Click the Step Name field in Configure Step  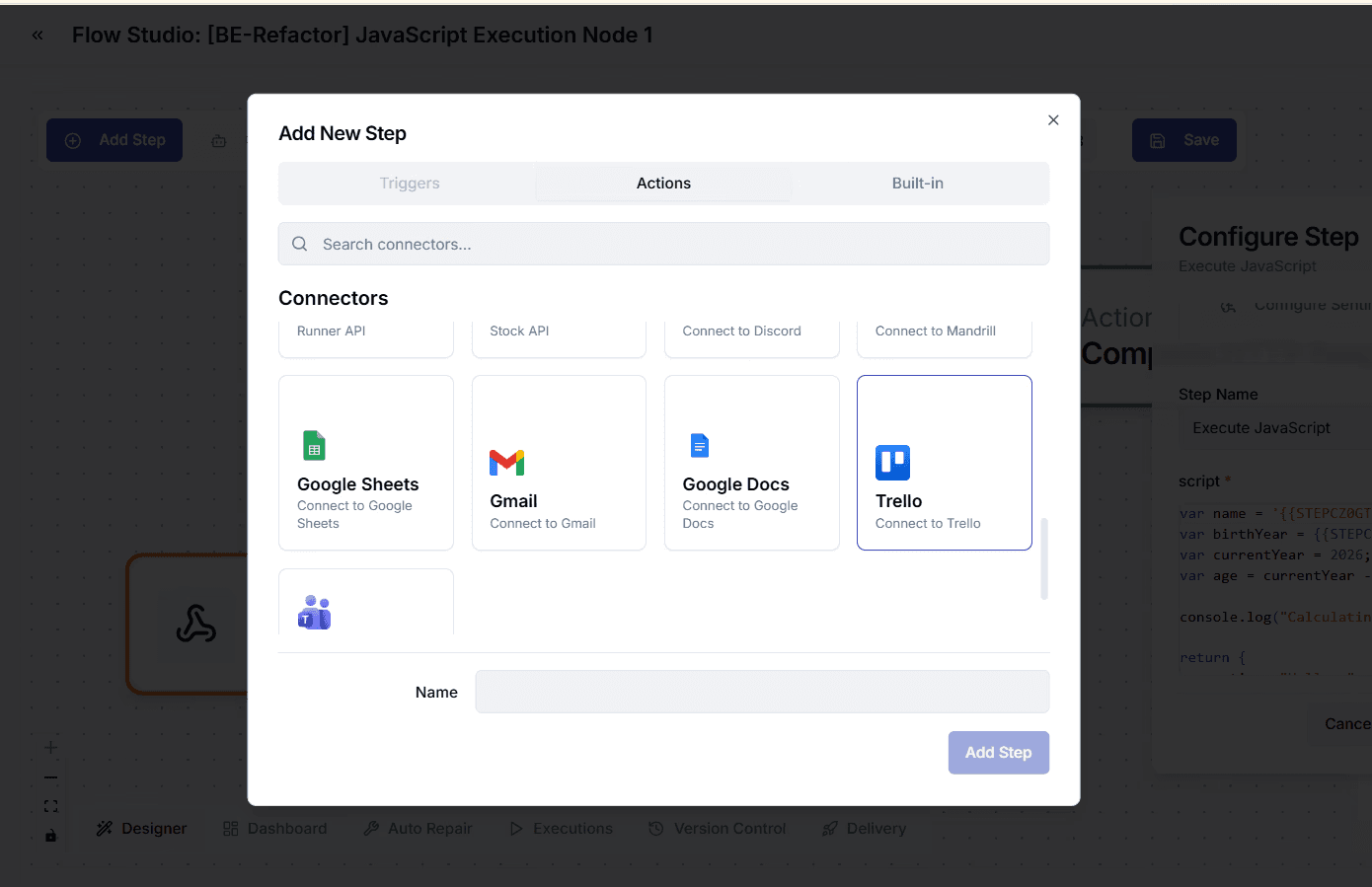(1275, 428)
